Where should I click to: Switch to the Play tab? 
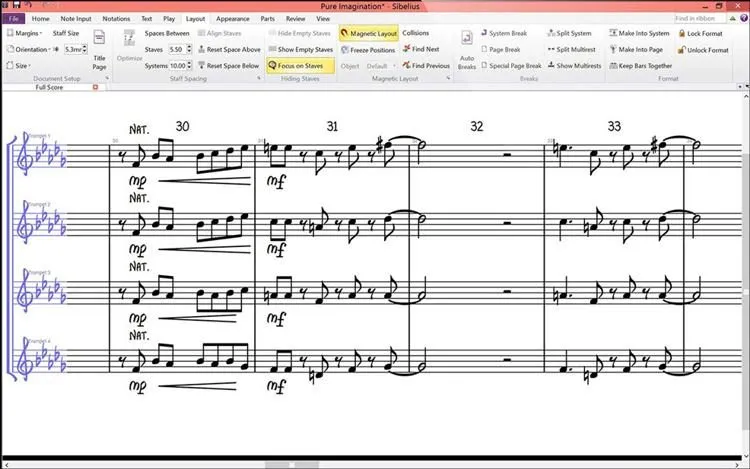coord(169,19)
